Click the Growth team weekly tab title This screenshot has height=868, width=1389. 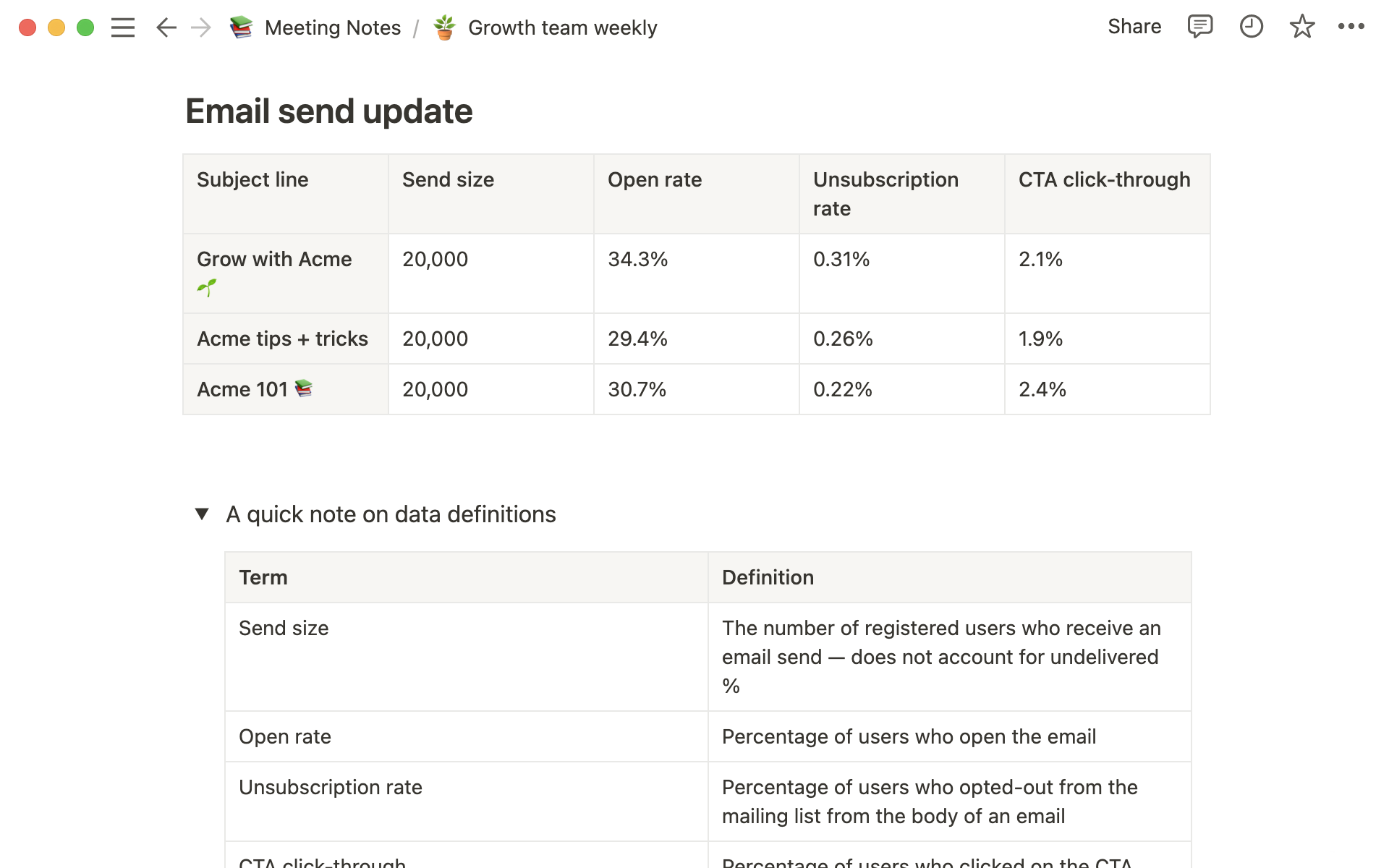pyautogui.click(x=562, y=27)
